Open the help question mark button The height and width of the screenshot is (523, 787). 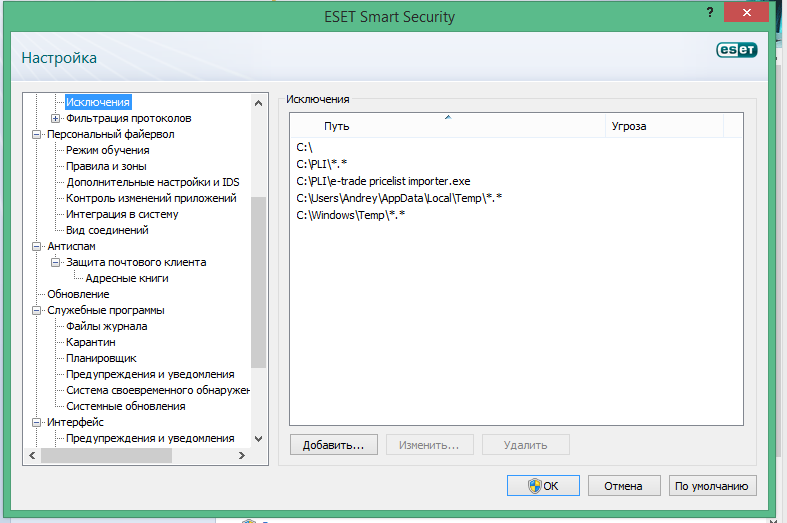pos(710,13)
